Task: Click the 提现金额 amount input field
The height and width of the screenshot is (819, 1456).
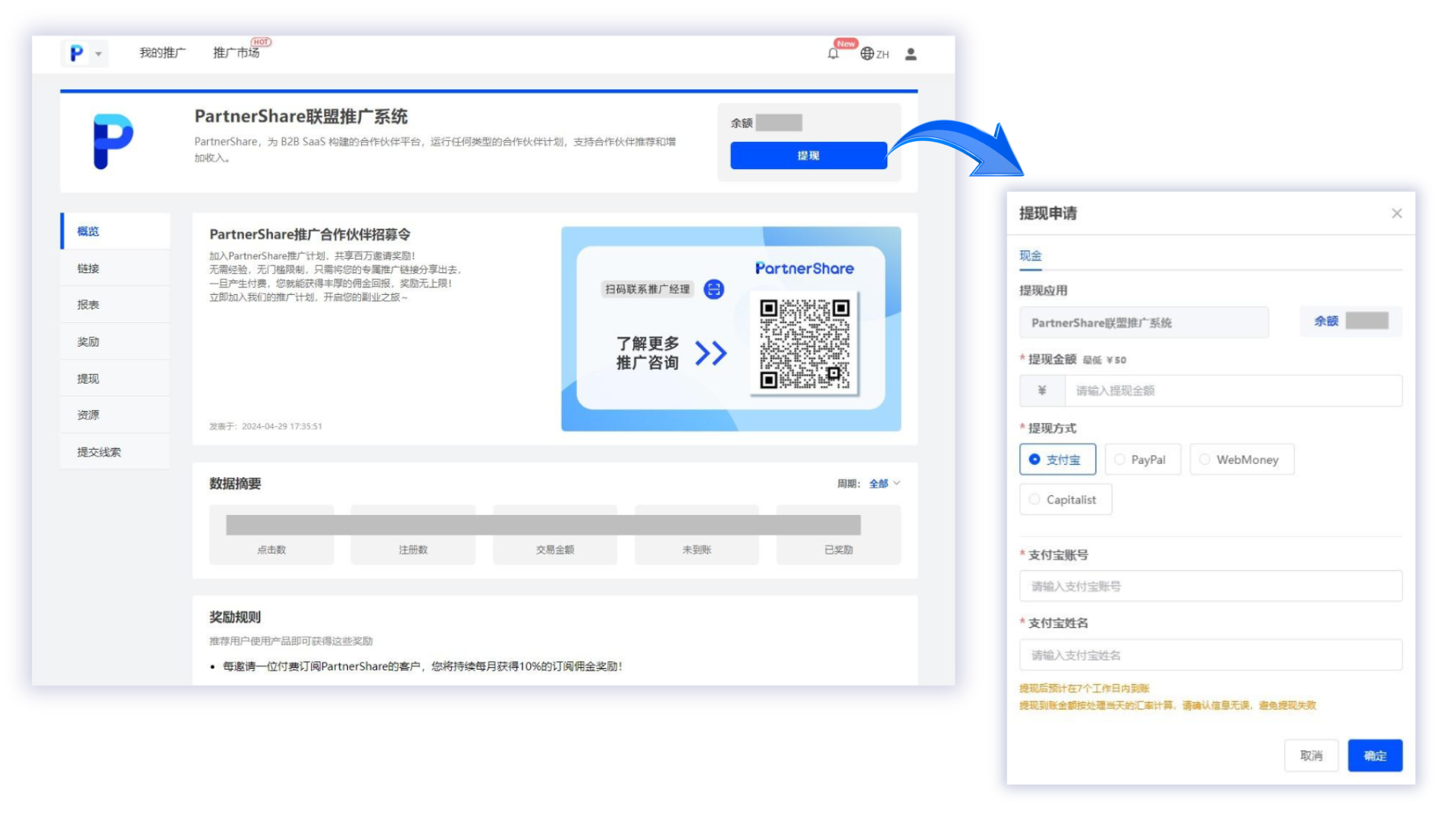Action: click(x=1232, y=391)
